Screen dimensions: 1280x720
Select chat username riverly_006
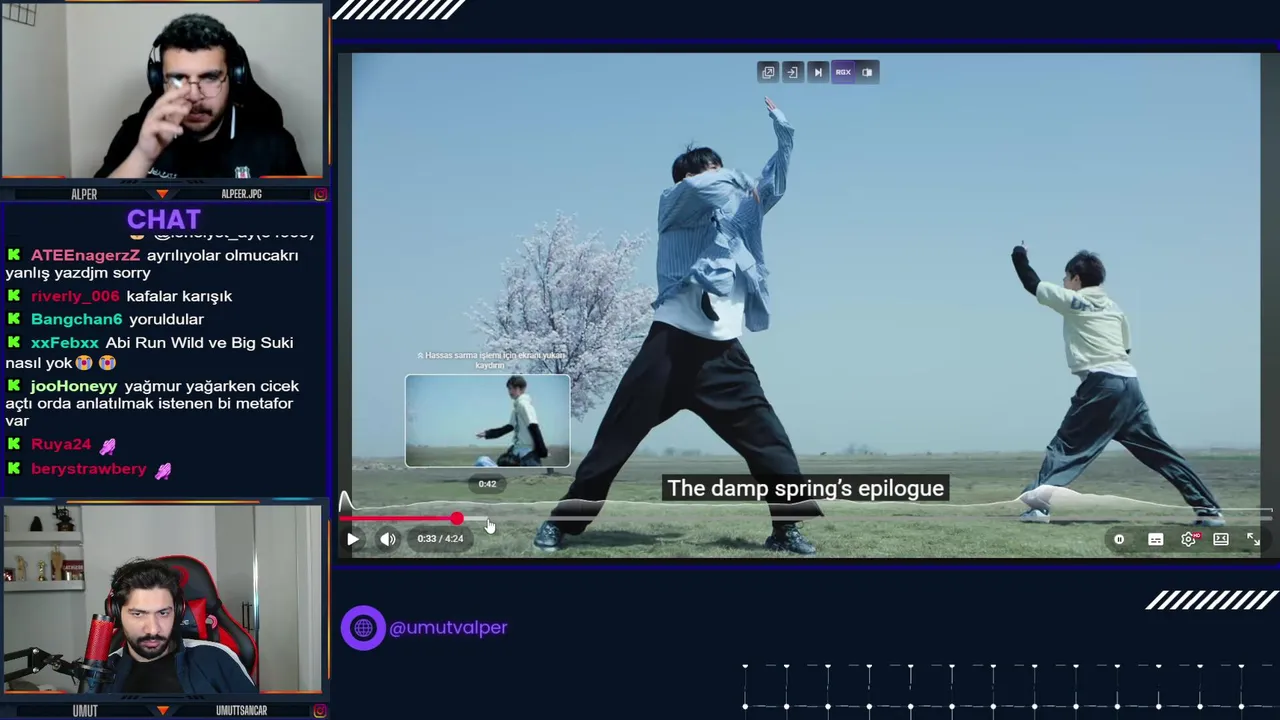click(75, 296)
